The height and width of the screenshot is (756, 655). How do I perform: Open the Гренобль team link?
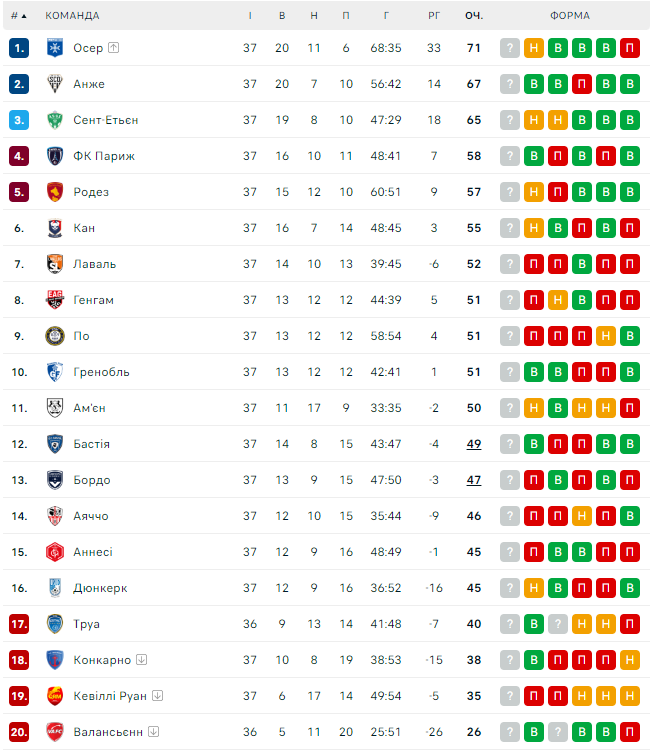(x=101, y=372)
